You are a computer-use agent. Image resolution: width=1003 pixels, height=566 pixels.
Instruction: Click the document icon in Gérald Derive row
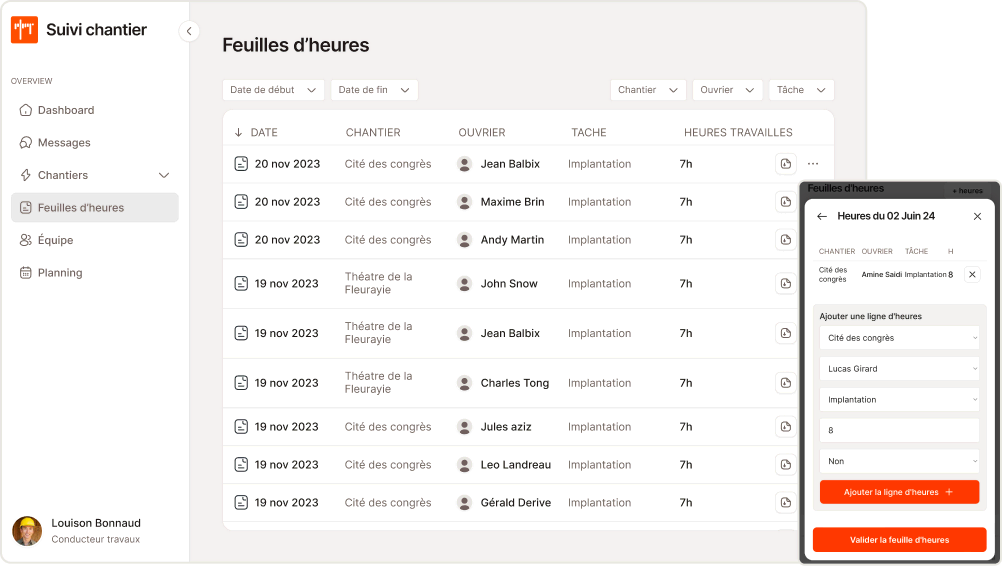tap(241, 503)
